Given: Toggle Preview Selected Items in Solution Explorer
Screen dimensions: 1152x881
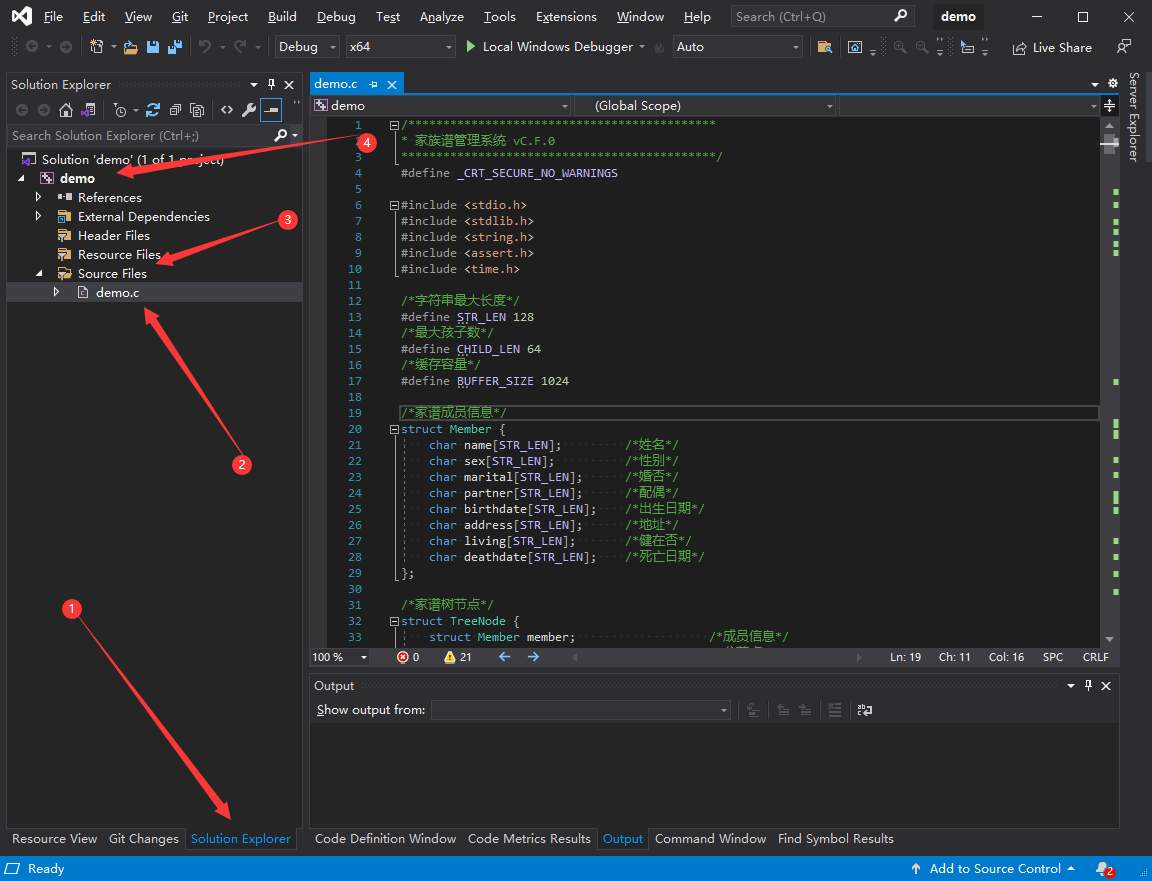Looking at the screenshot, I should click(271, 110).
